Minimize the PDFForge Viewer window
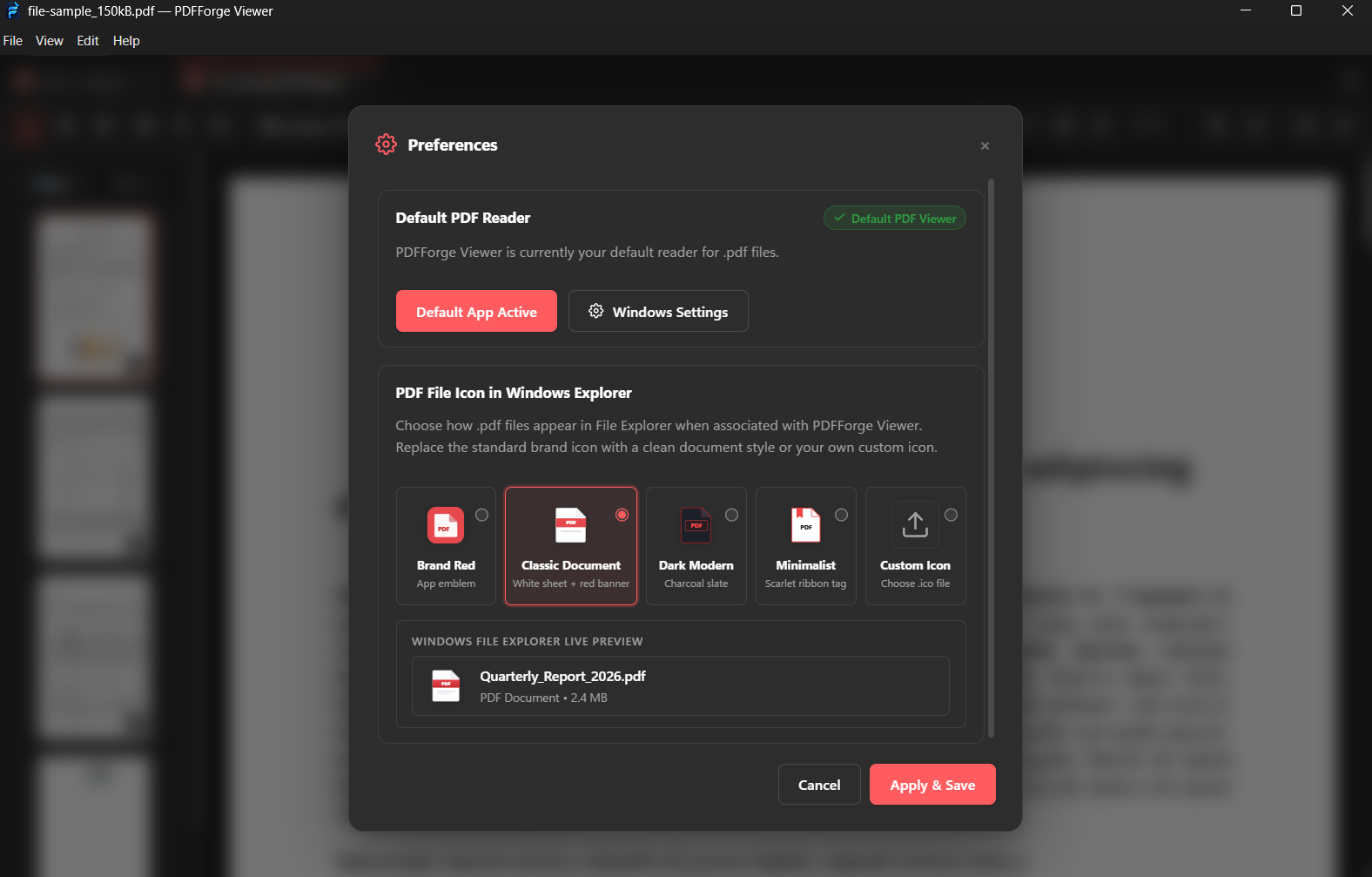Screen dimensions: 1372x877 point(1246,11)
